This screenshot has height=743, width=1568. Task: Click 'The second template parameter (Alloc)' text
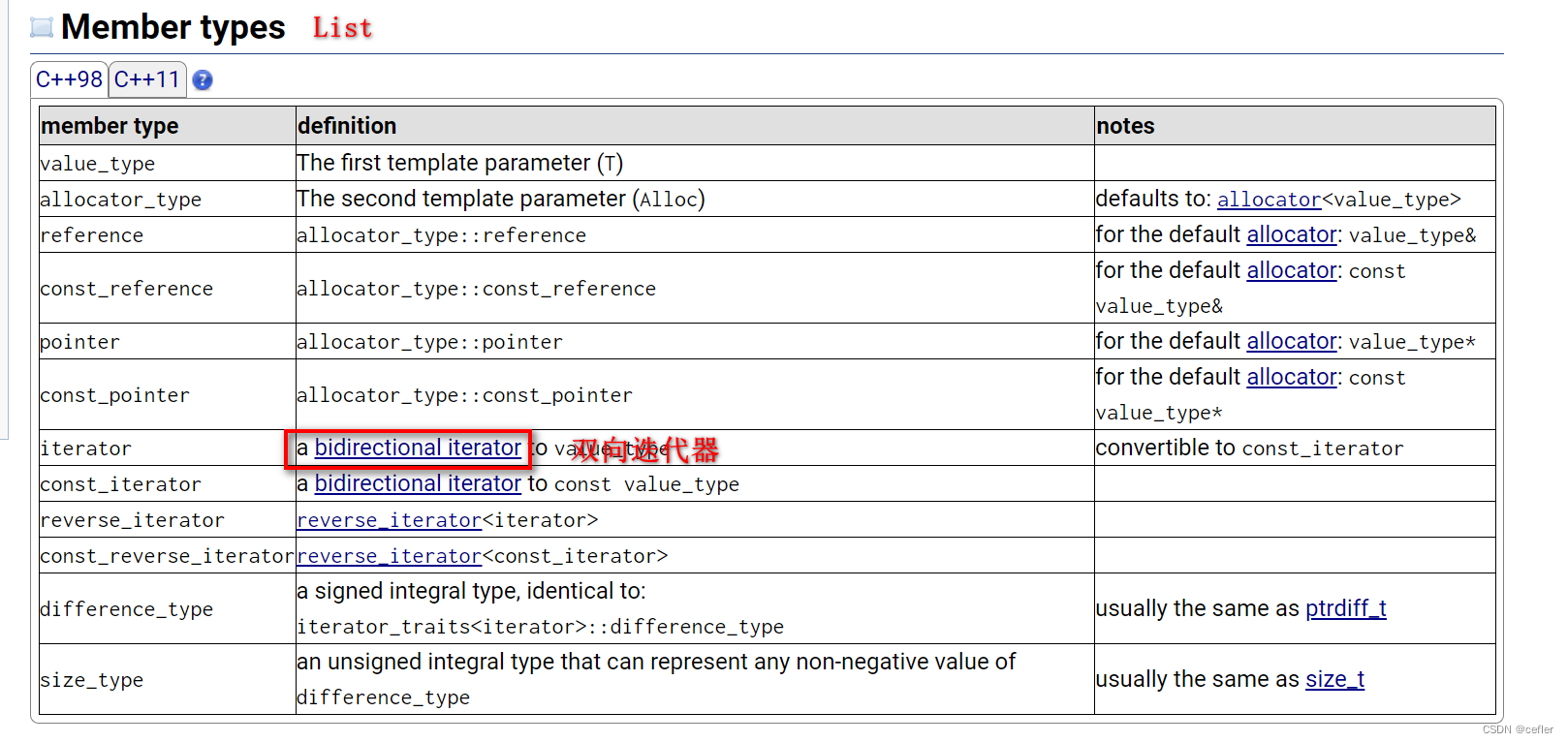[501, 199]
